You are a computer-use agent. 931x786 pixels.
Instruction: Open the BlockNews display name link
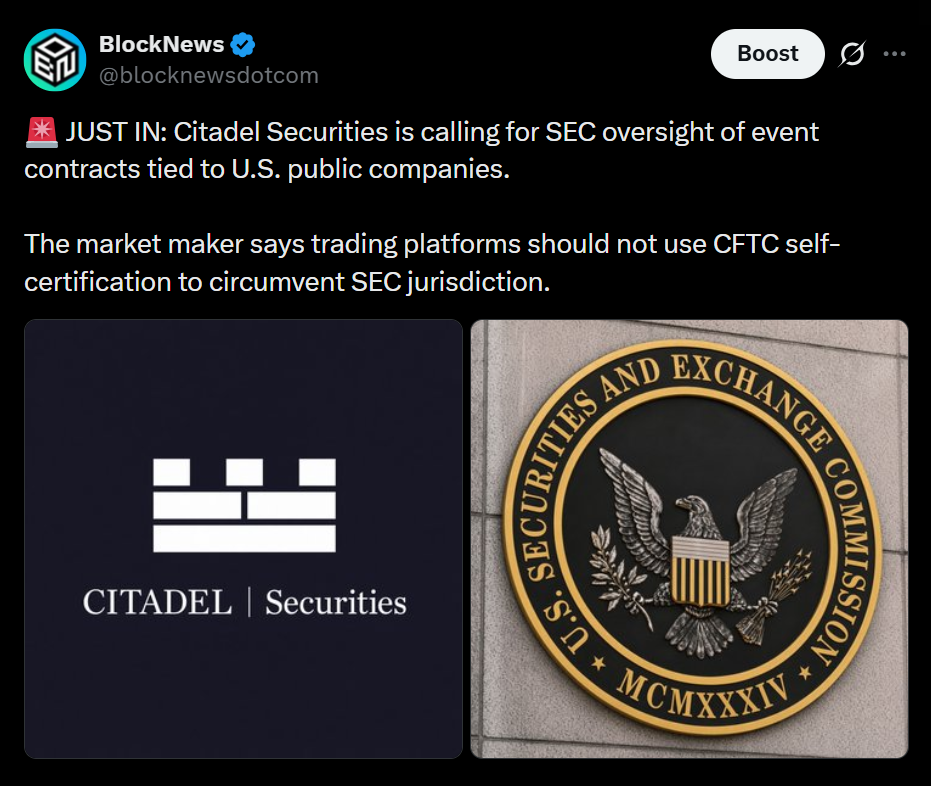(x=161, y=45)
